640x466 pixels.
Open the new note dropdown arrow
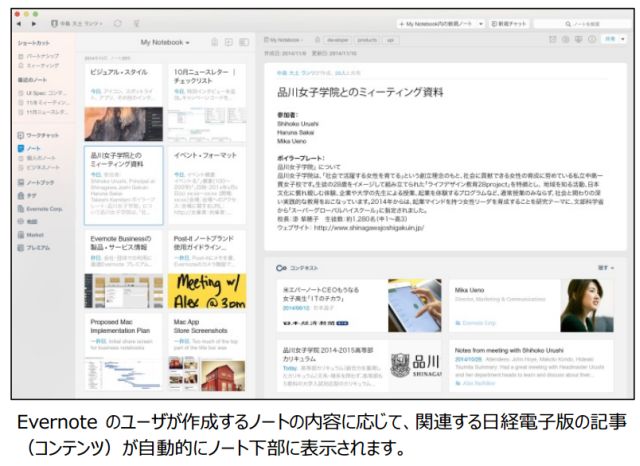(481, 24)
